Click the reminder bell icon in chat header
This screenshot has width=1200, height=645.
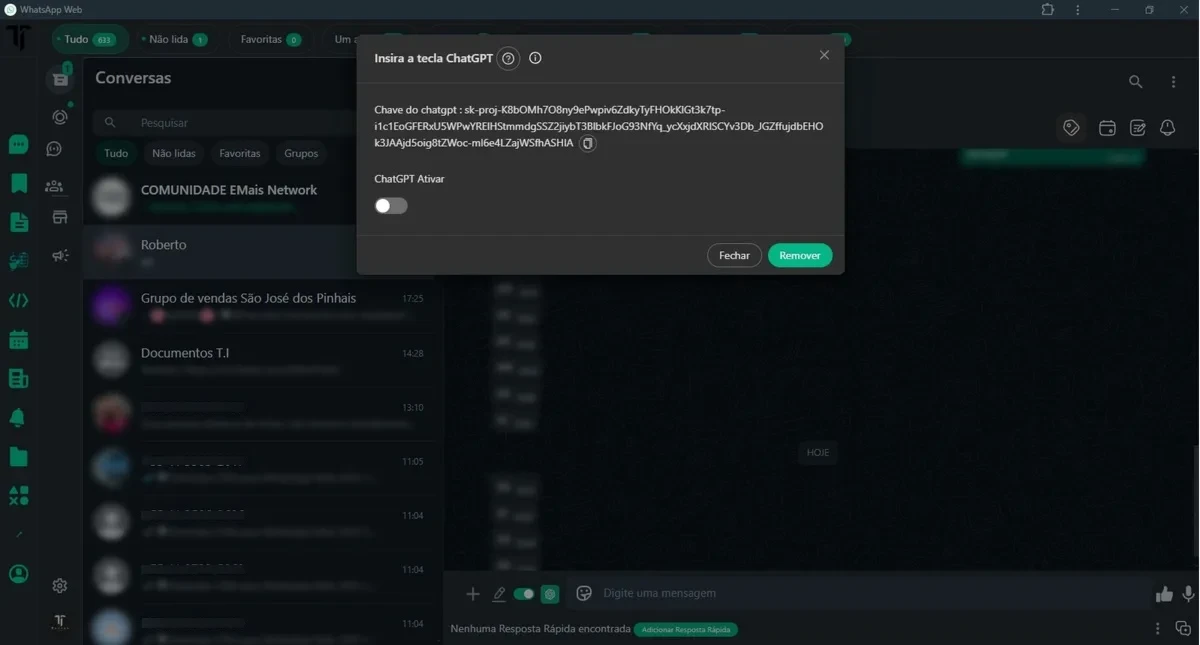click(x=1168, y=128)
